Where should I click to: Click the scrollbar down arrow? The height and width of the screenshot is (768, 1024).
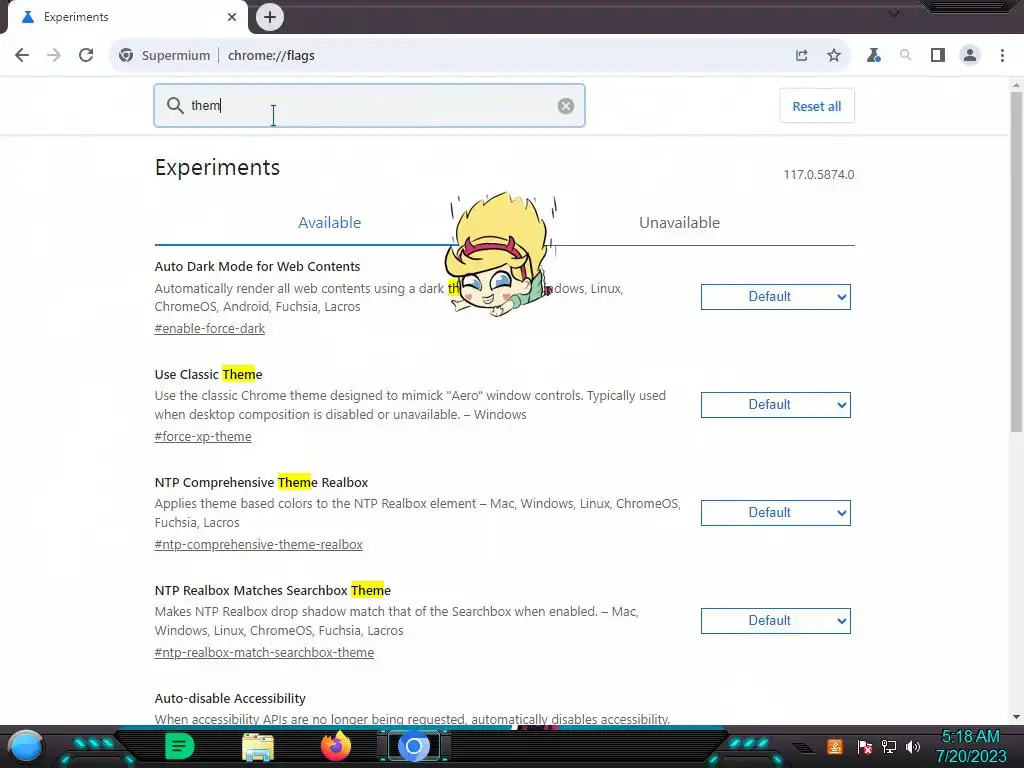(1016, 716)
